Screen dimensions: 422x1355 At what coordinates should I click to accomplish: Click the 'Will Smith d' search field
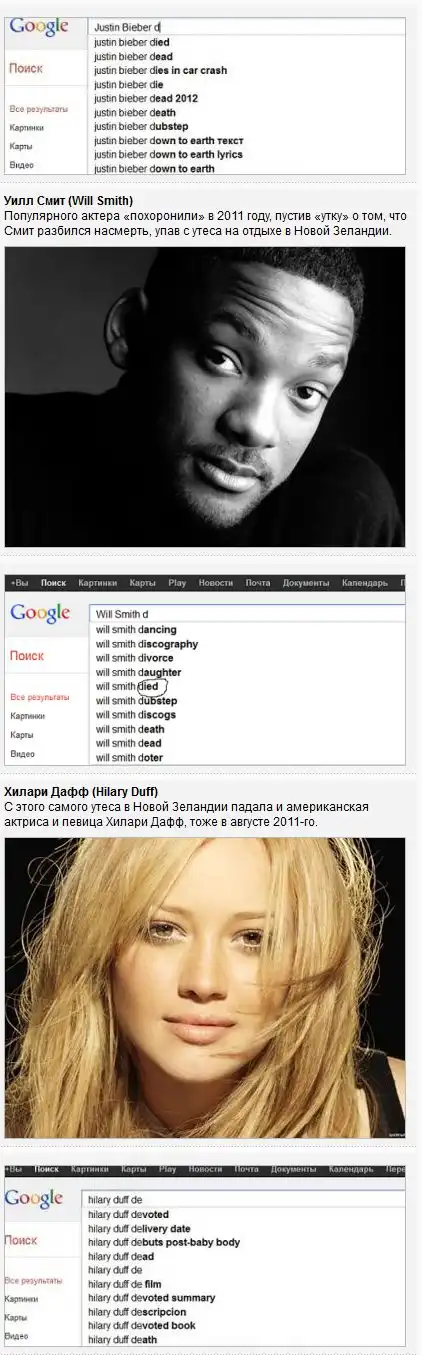click(247, 613)
